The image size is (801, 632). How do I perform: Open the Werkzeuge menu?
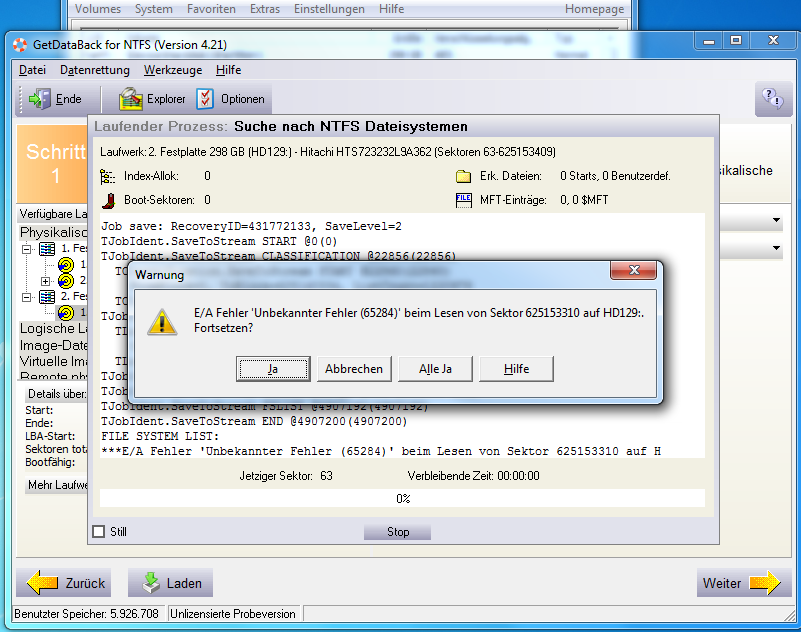(x=173, y=70)
